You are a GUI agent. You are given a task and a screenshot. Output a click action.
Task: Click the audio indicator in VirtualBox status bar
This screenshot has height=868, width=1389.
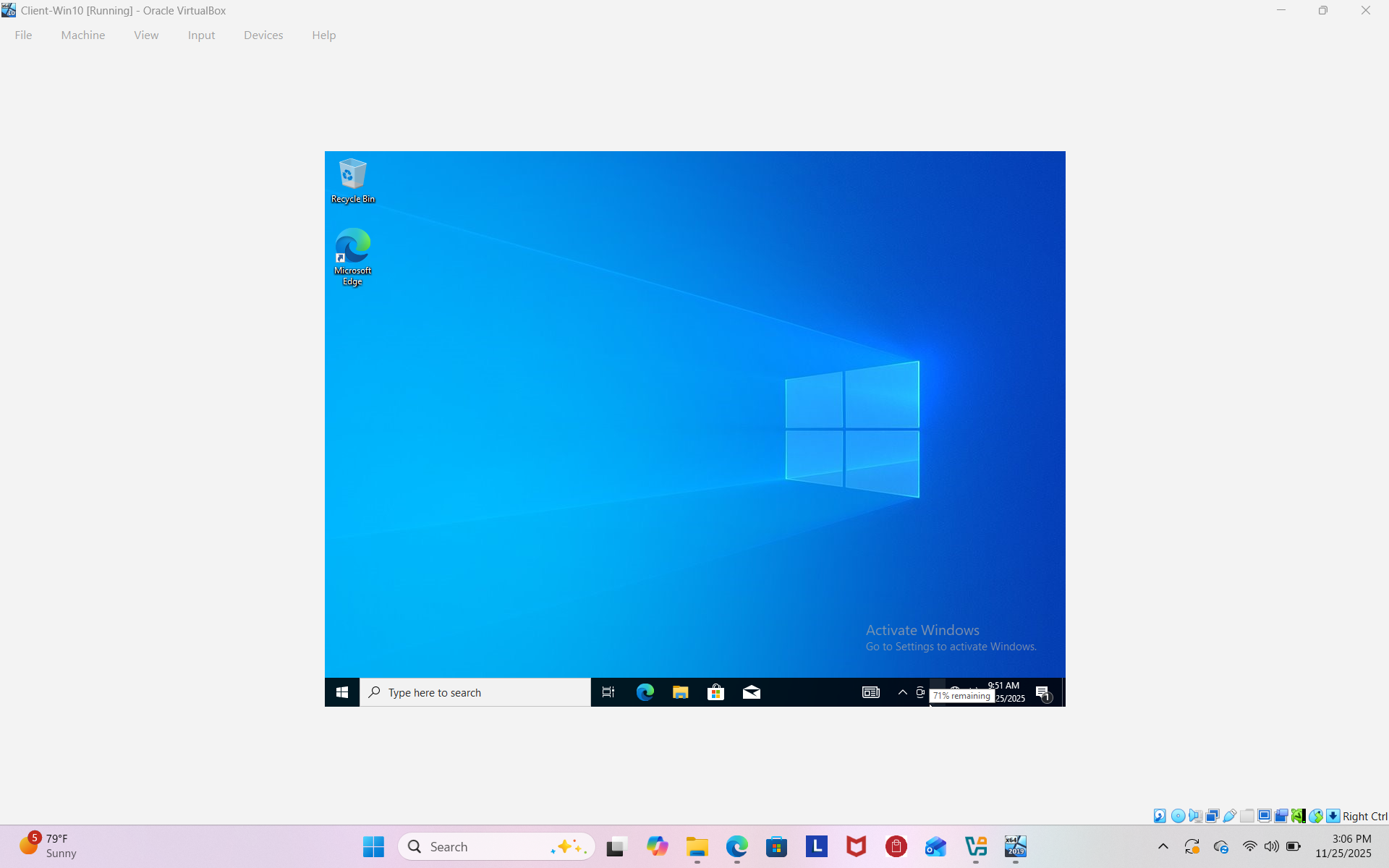point(1195,816)
